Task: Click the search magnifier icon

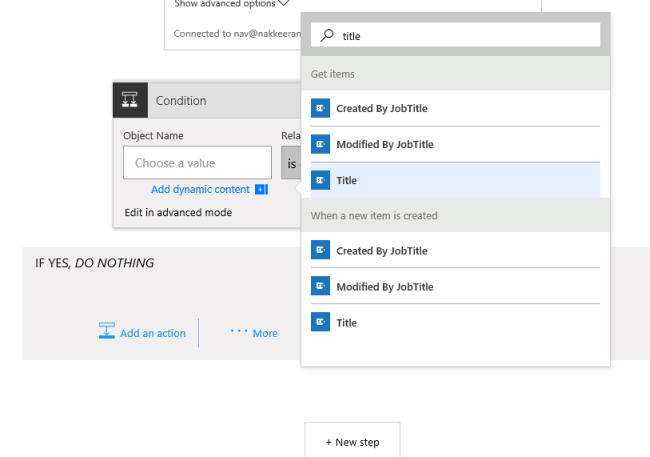Action: 327,36
